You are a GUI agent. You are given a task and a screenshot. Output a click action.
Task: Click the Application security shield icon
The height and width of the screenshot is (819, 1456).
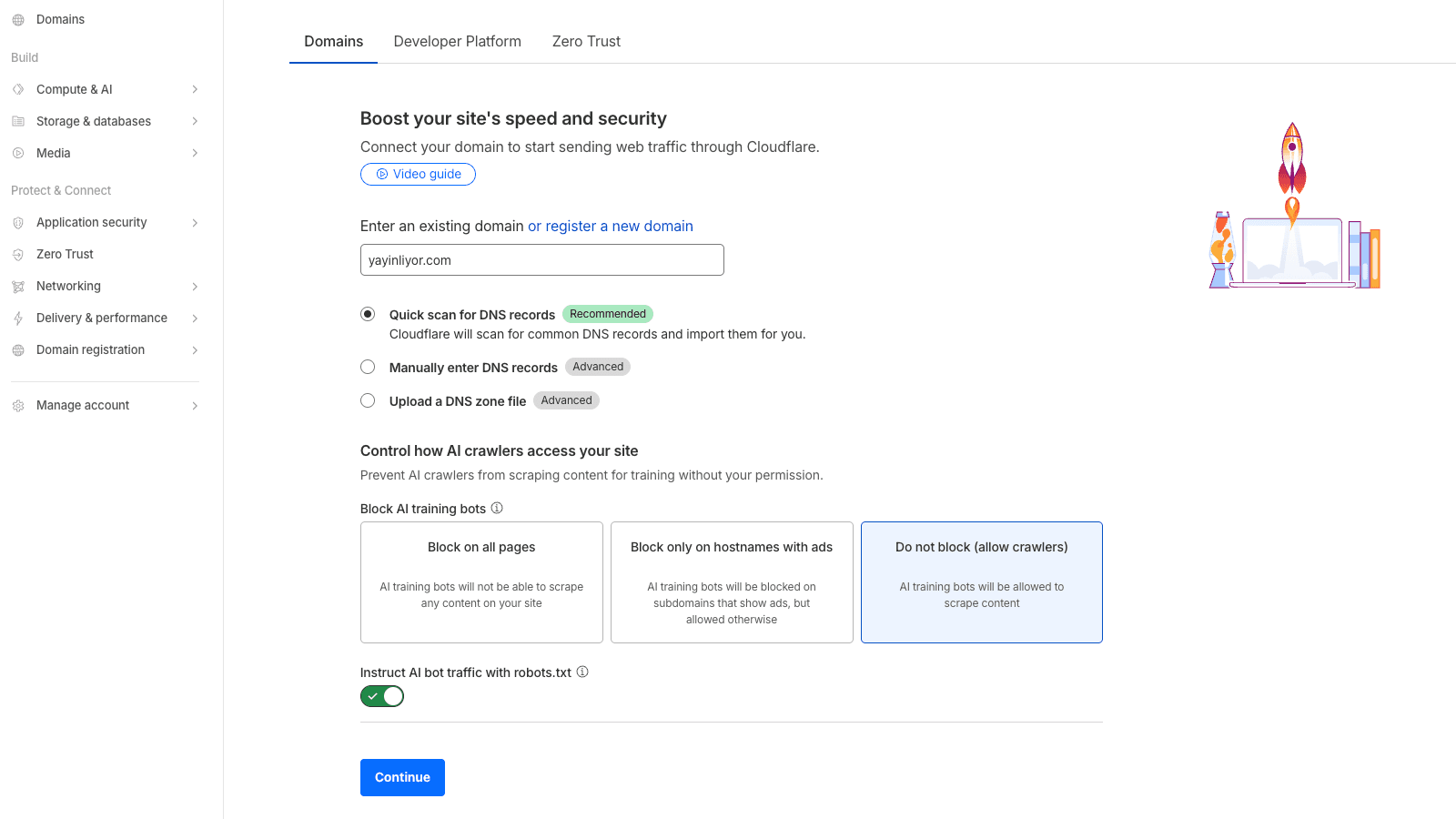point(18,223)
